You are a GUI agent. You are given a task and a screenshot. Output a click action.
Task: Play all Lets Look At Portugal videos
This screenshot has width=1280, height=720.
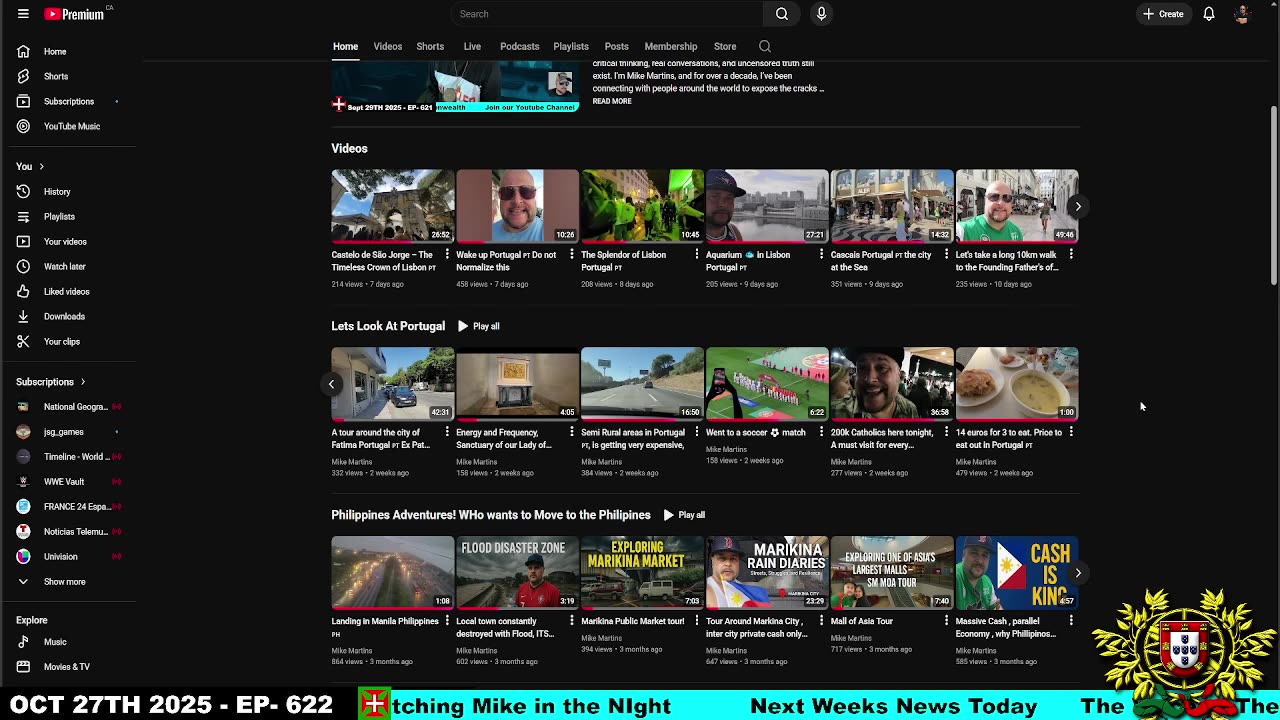479,326
